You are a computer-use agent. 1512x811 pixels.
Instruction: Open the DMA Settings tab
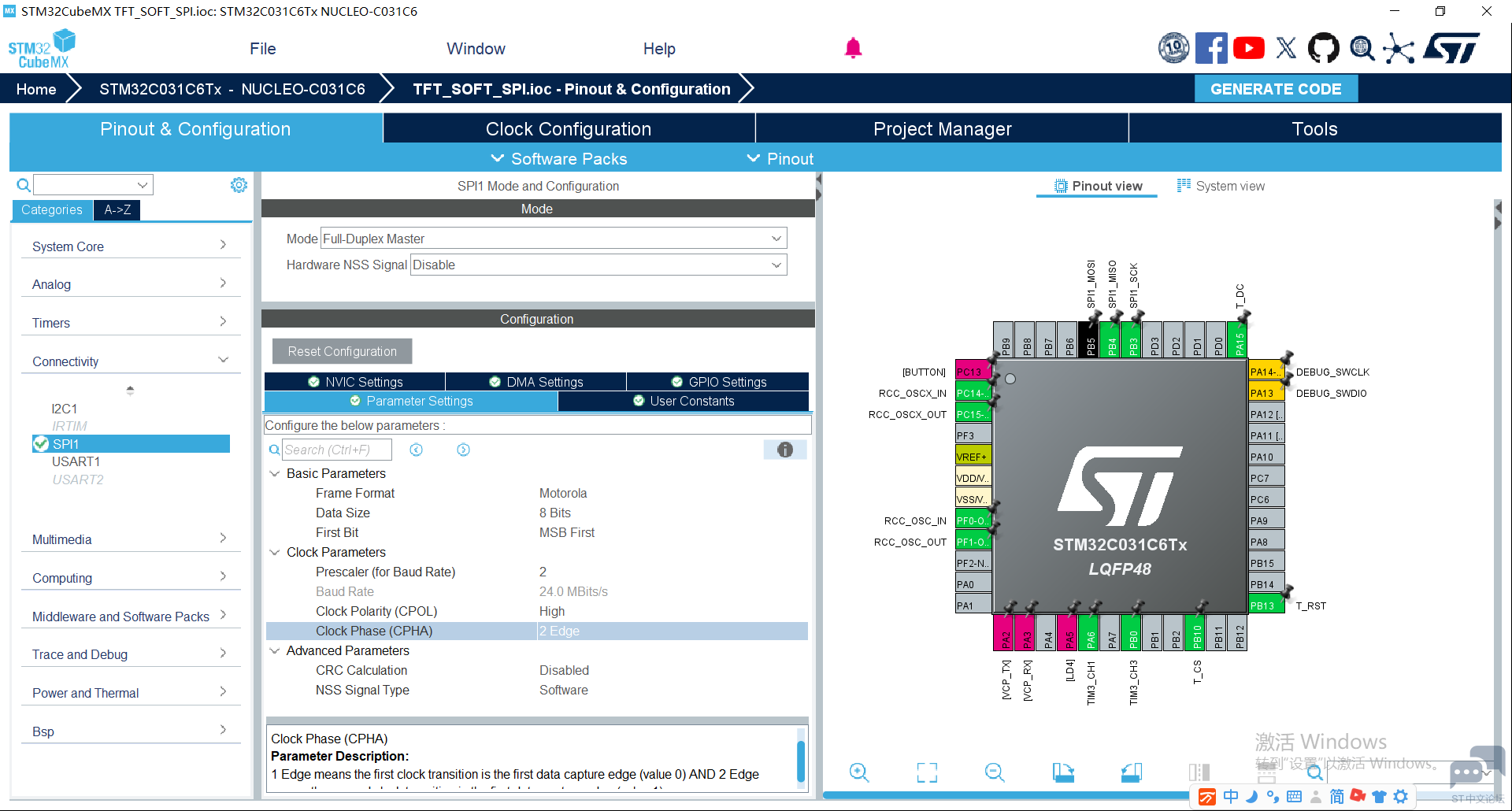coord(536,382)
